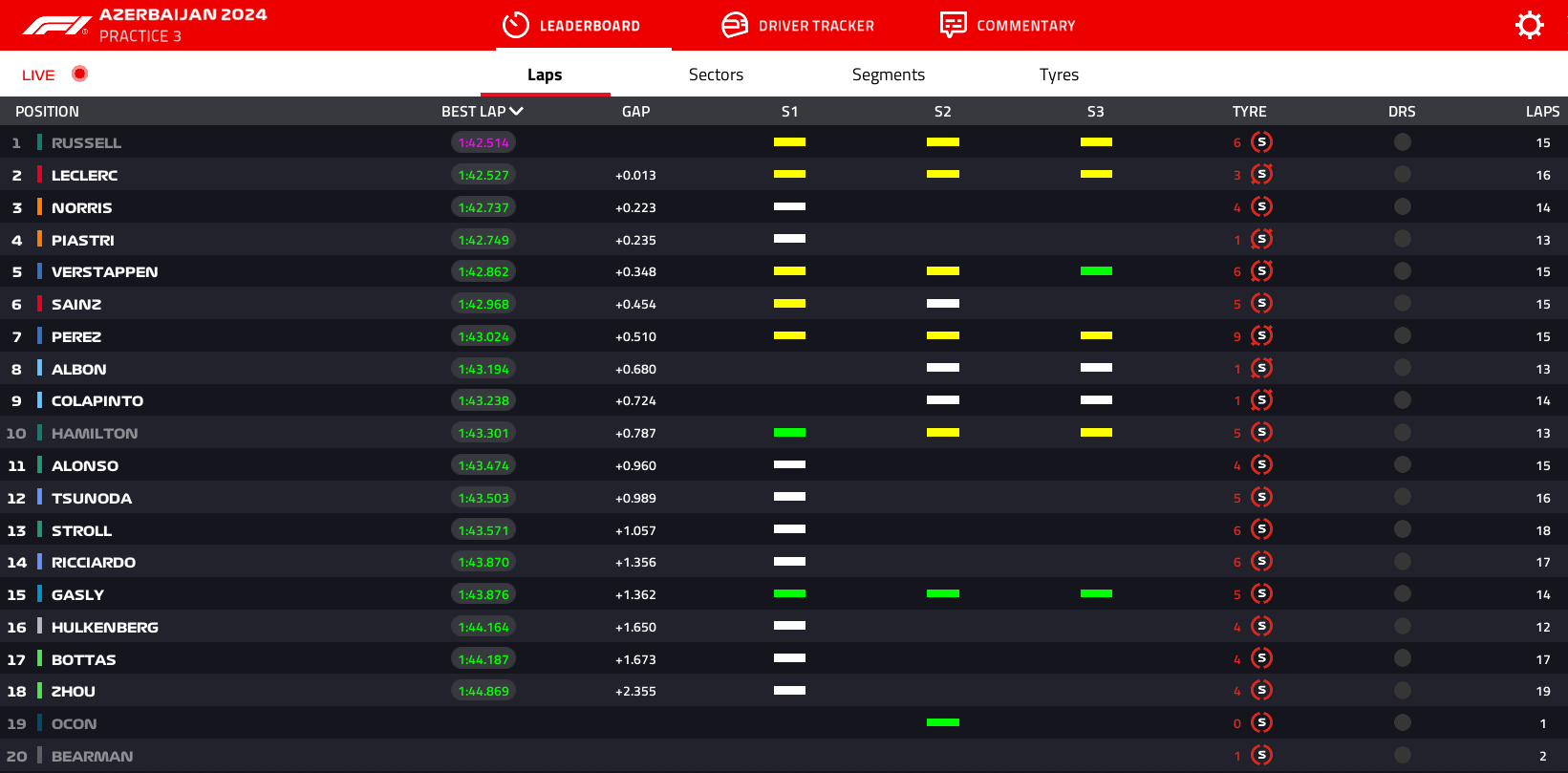Click Tsunoda's soft tyre icon
The height and width of the screenshot is (773, 1568).
(x=1262, y=498)
